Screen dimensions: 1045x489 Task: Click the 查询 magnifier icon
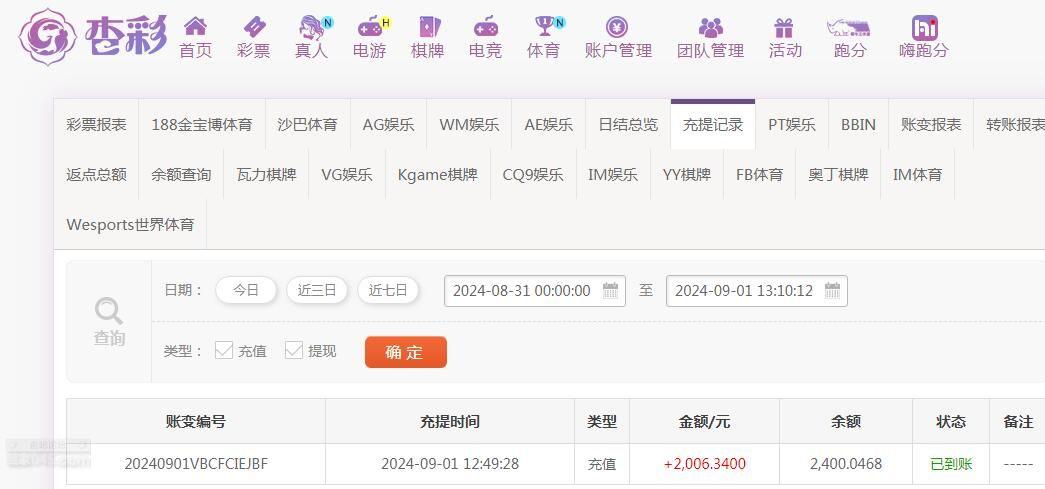(108, 311)
